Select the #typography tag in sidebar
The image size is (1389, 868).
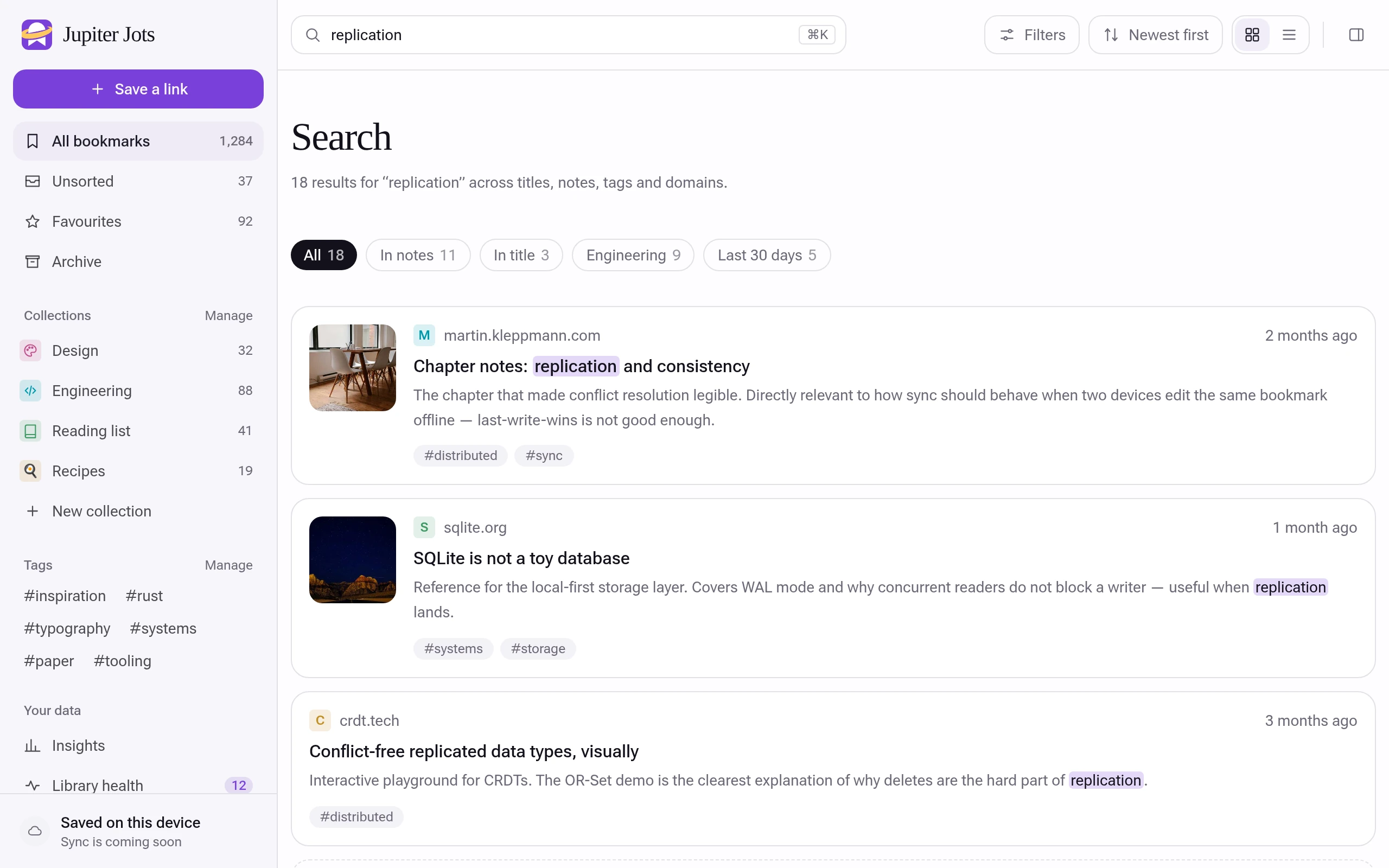(x=67, y=629)
